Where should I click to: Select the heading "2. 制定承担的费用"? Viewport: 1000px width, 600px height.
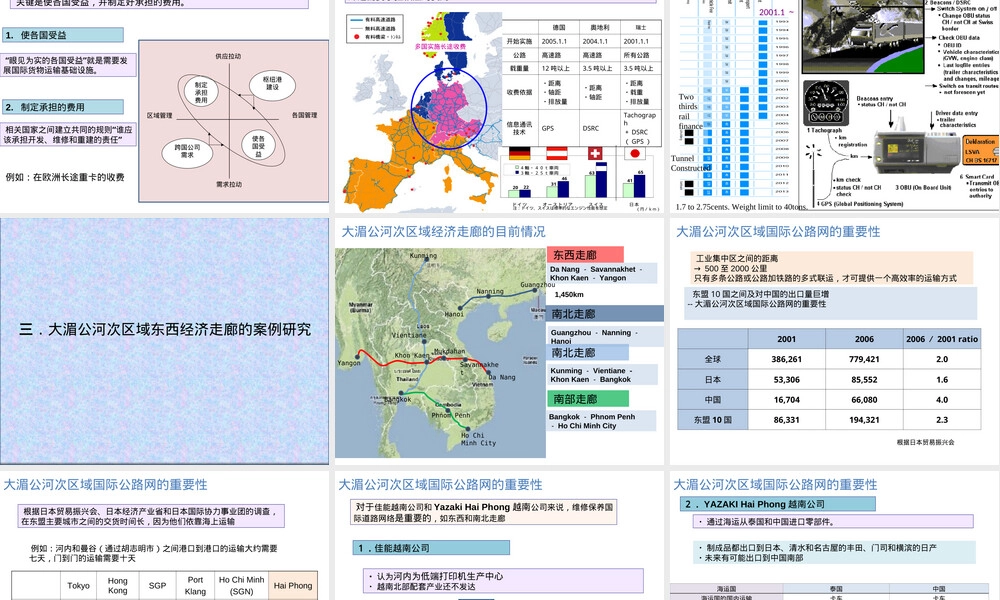62,107
